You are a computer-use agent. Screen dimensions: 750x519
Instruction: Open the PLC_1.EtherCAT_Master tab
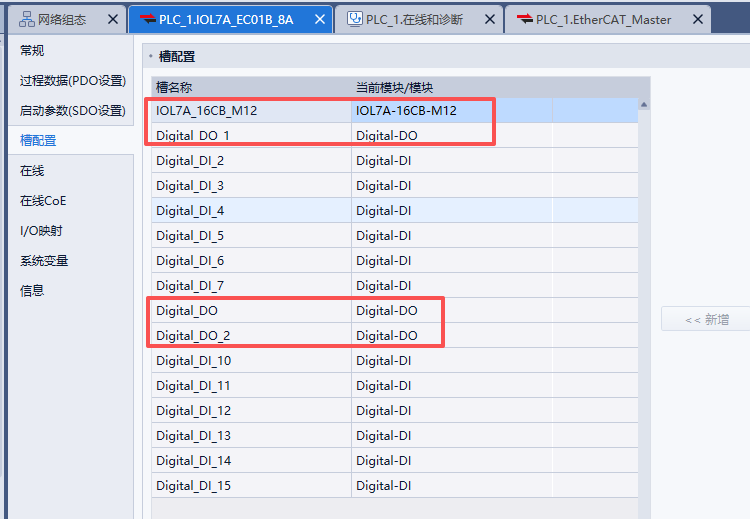pyautogui.click(x=607, y=20)
